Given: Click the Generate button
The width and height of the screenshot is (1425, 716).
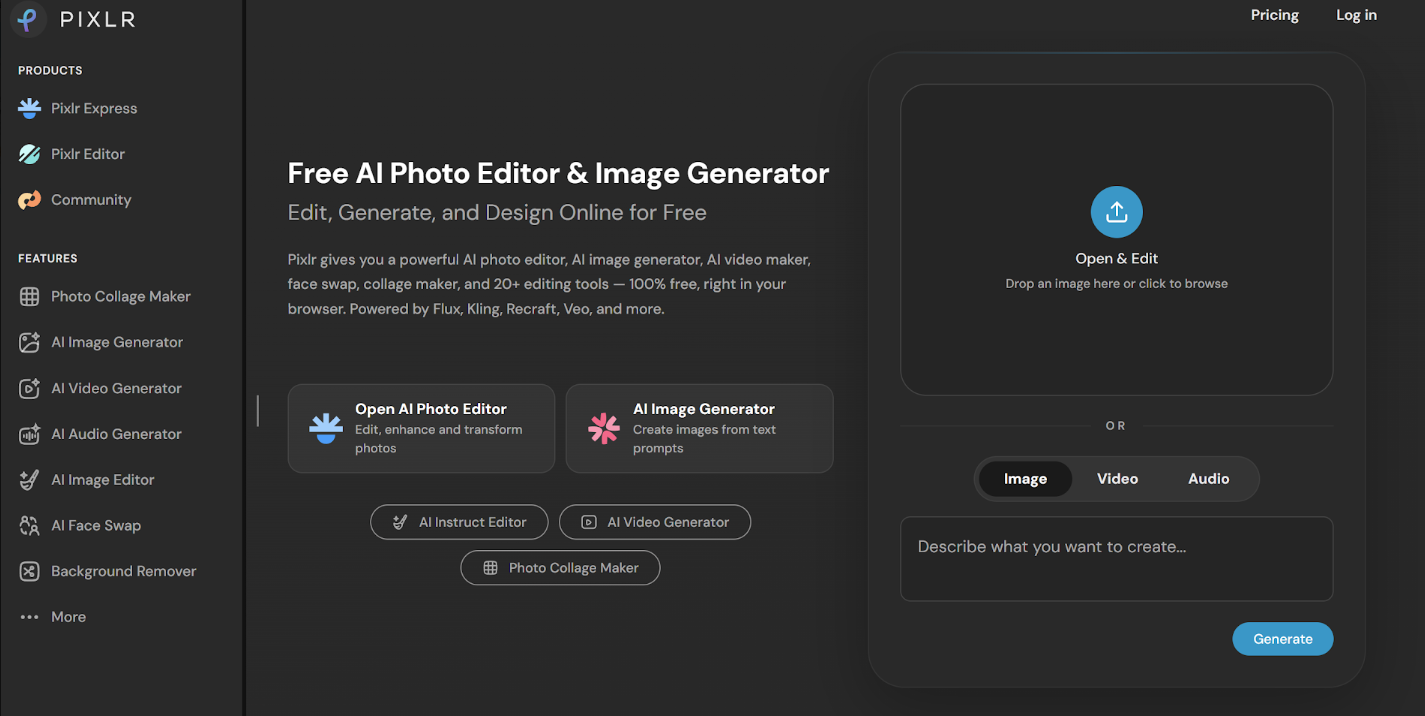Looking at the screenshot, I should (x=1282, y=639).
